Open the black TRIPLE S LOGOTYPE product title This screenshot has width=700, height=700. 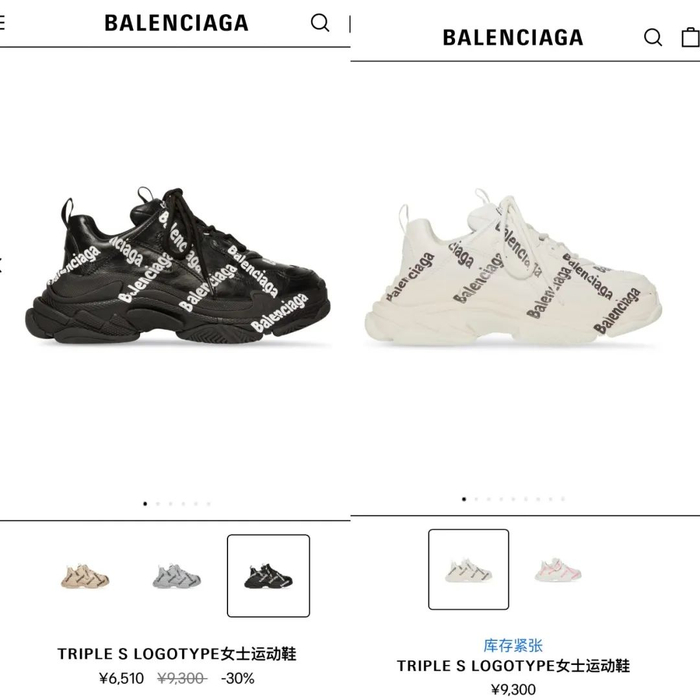[x=177, y=654]
